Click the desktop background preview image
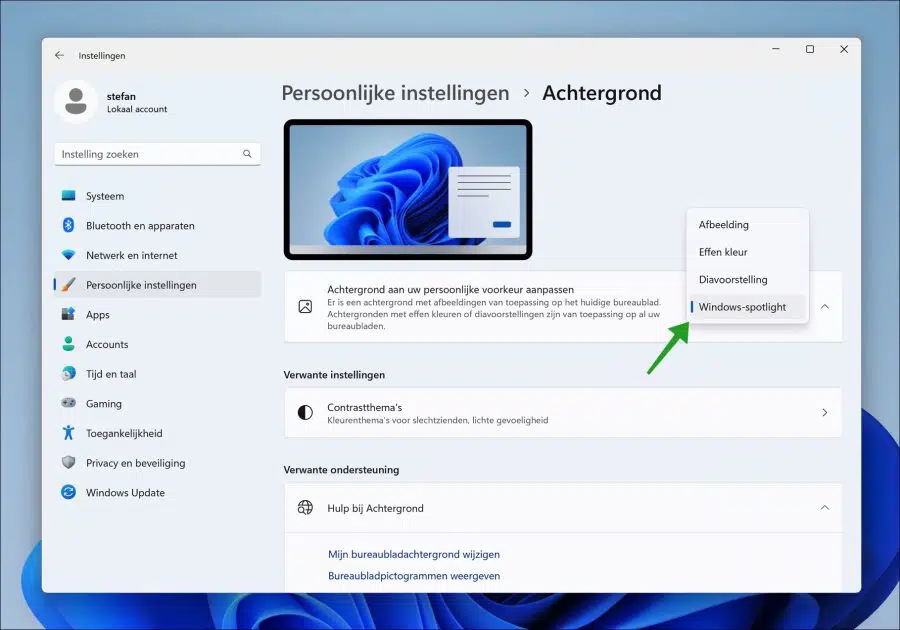The image size is (900, 630). coord(408,189)
